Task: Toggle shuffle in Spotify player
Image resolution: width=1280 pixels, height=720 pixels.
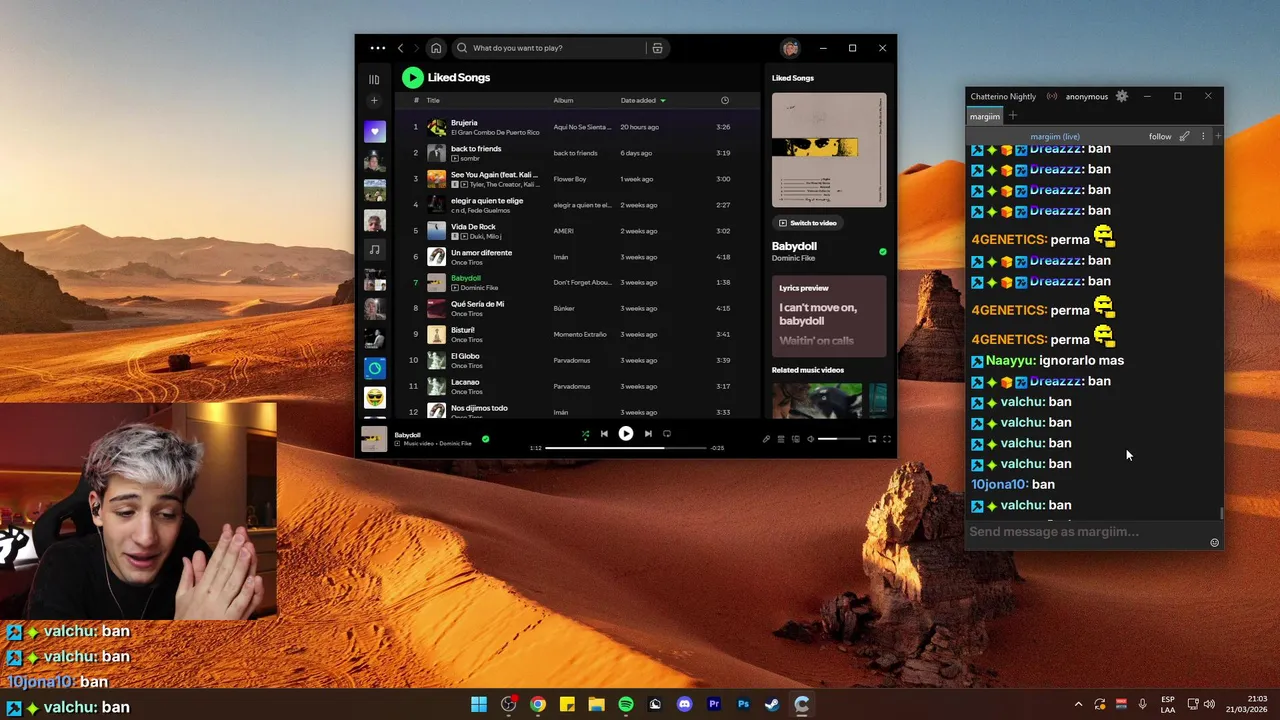Action: 585,434
